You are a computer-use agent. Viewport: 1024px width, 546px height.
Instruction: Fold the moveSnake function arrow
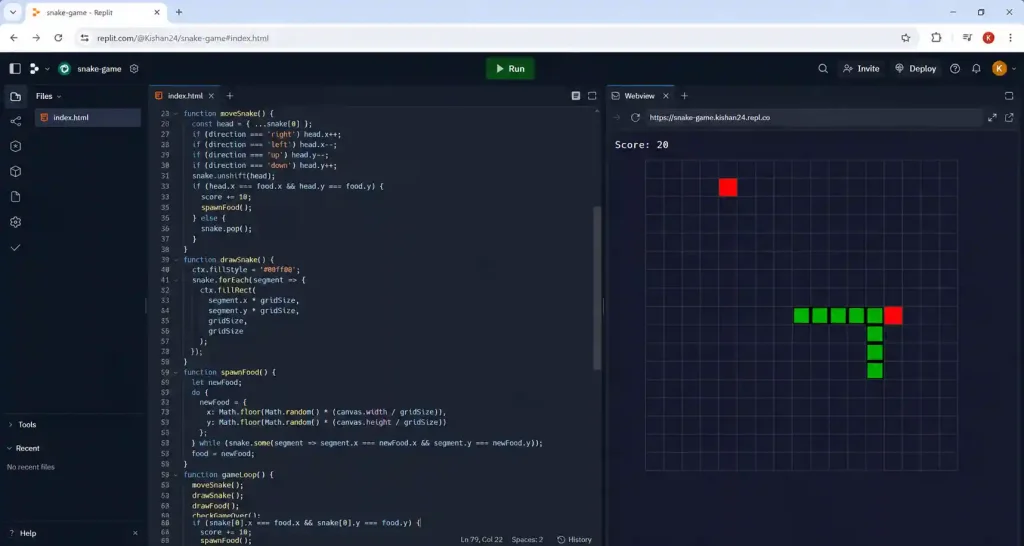point(176,114)
